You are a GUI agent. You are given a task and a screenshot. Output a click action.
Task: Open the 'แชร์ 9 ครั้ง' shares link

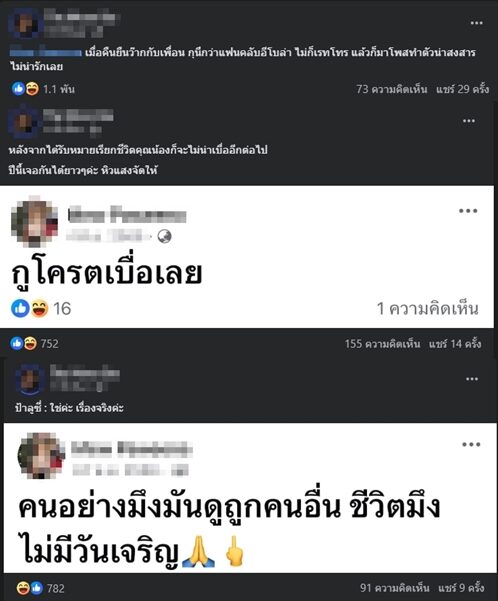[461, 588]
